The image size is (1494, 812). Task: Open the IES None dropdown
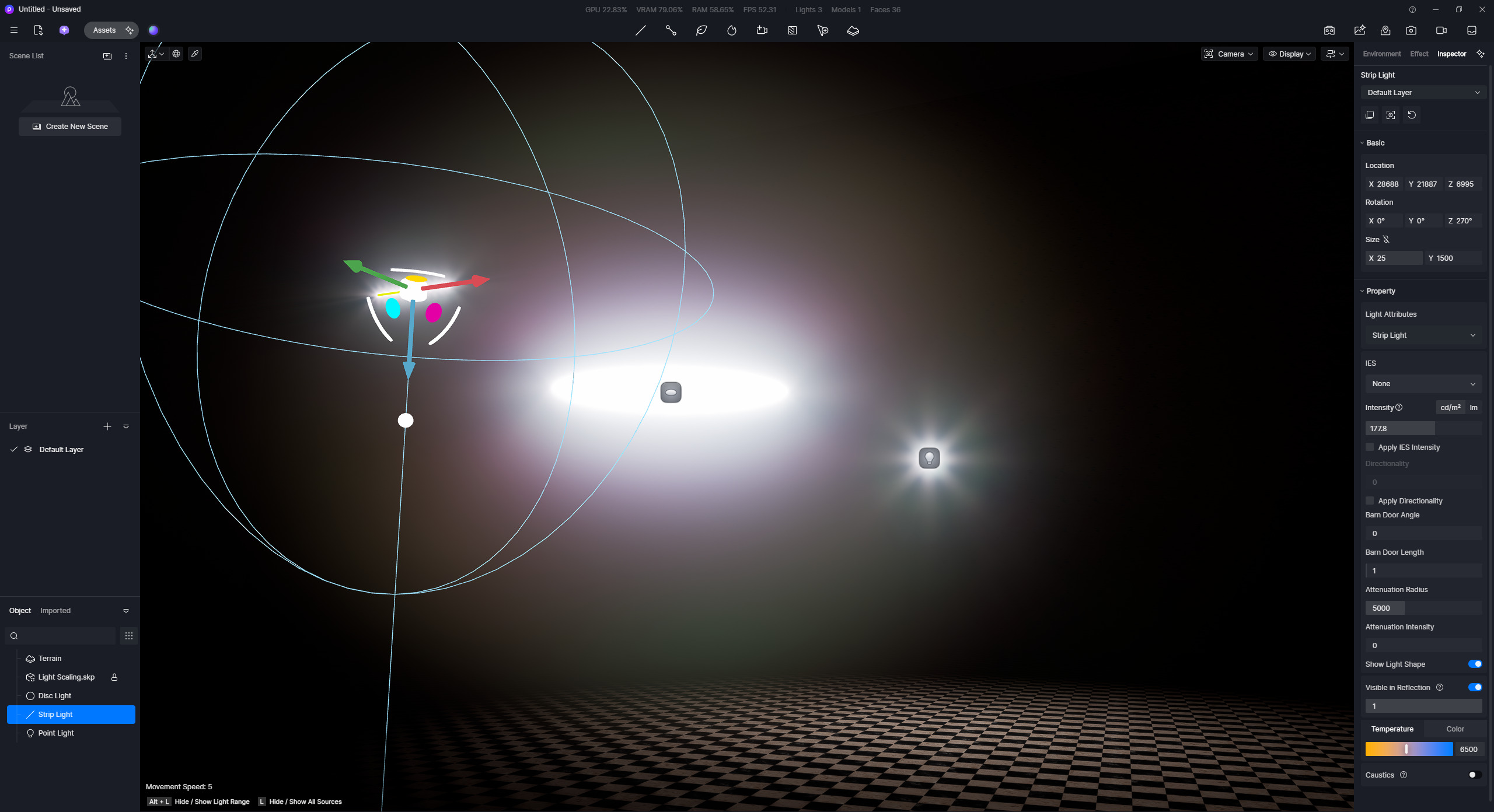click(1423, 384)
